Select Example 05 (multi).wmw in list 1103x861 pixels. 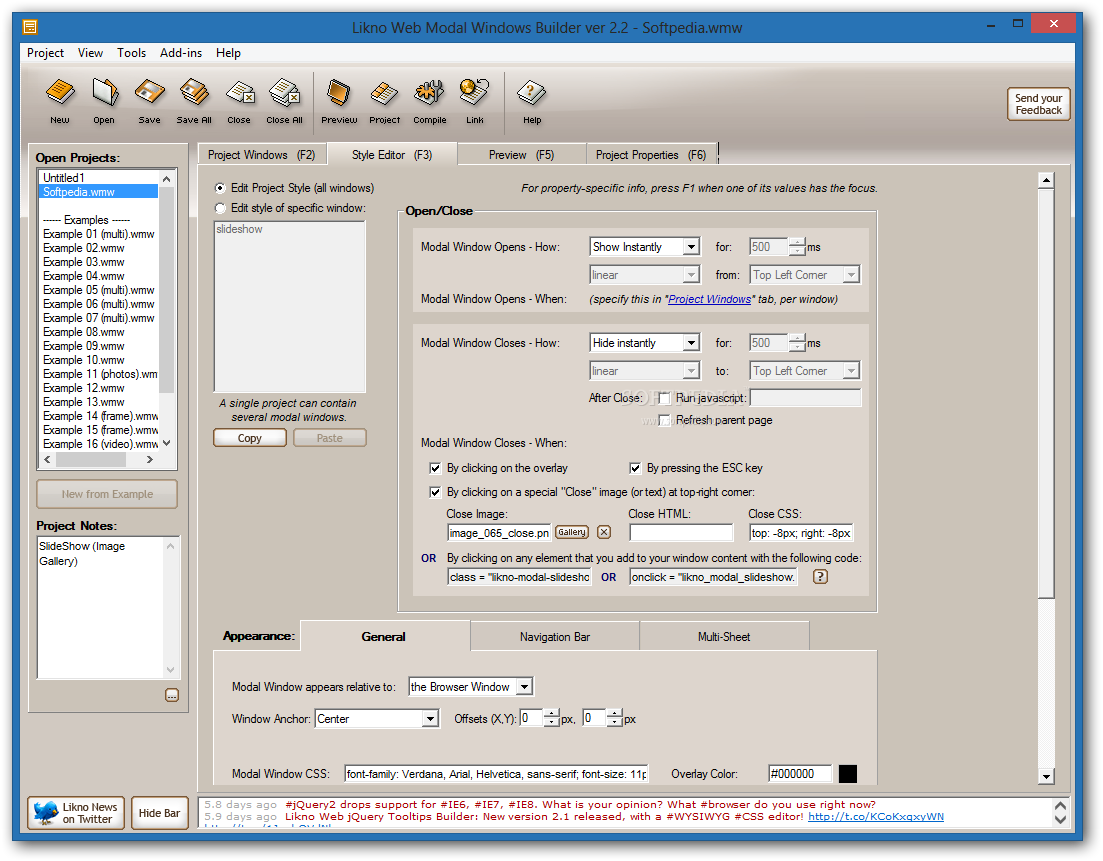coord(98,290)
